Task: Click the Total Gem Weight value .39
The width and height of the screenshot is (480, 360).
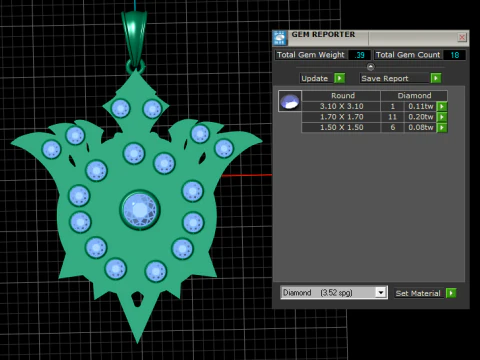Action: [359, 55]
